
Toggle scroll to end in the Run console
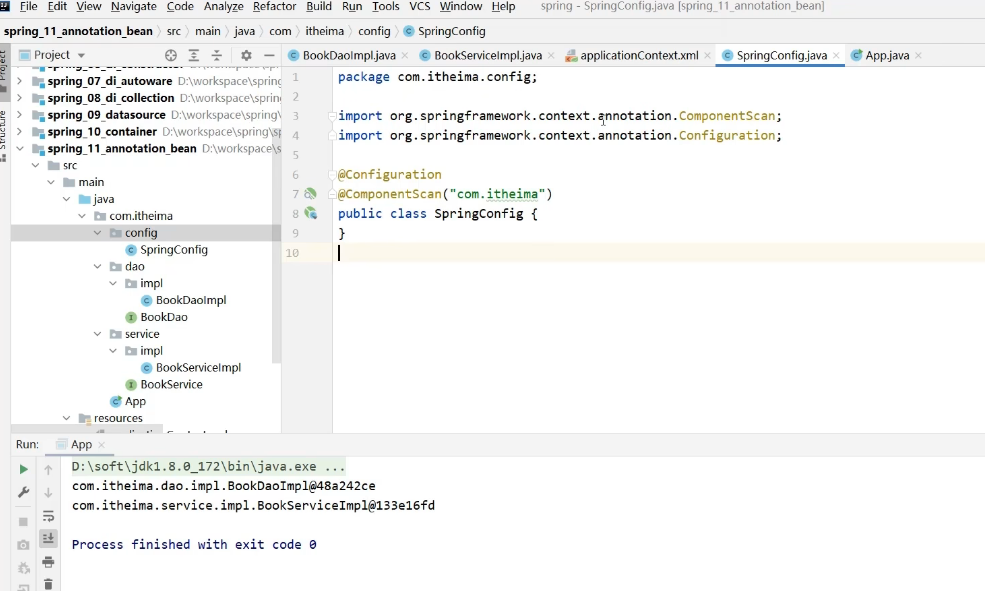(48, 539)
